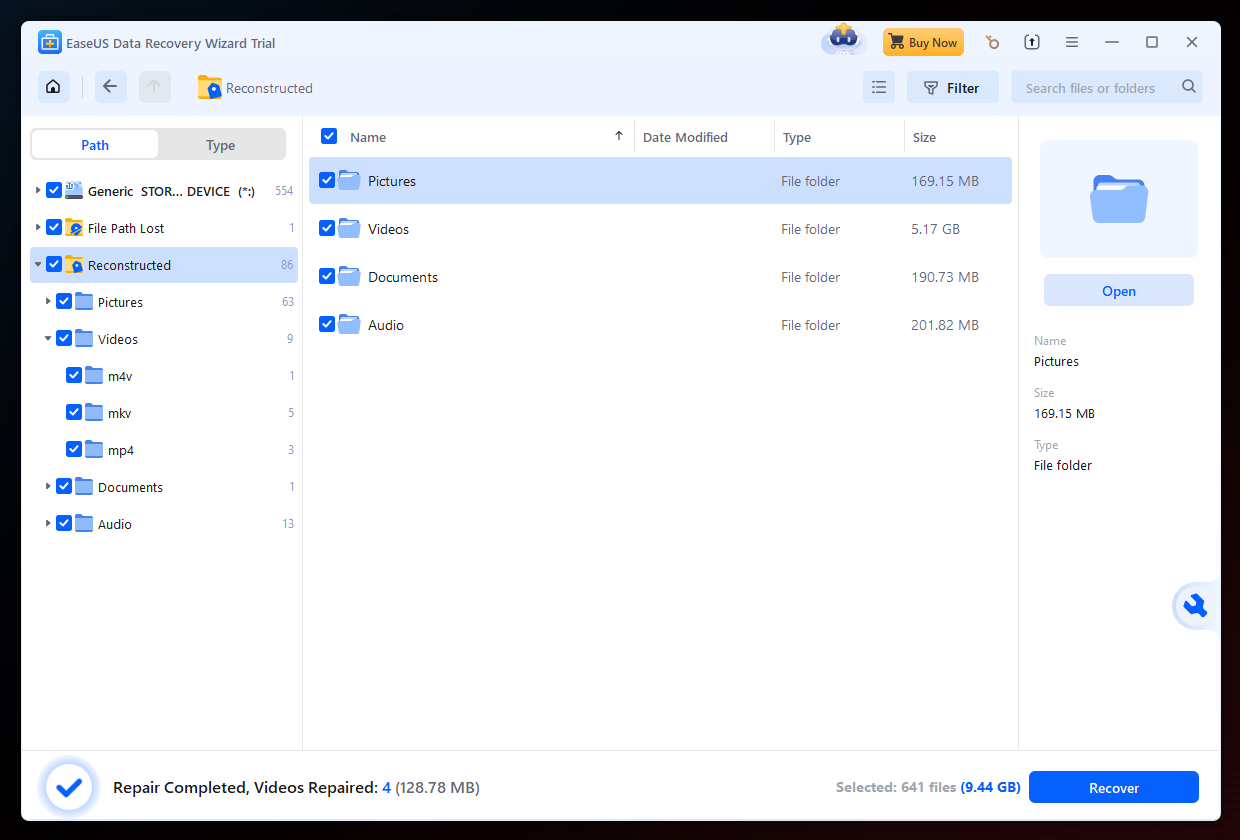
Task: Uncheck the select-all checkbox in header
Action: (x=329, y=136)
